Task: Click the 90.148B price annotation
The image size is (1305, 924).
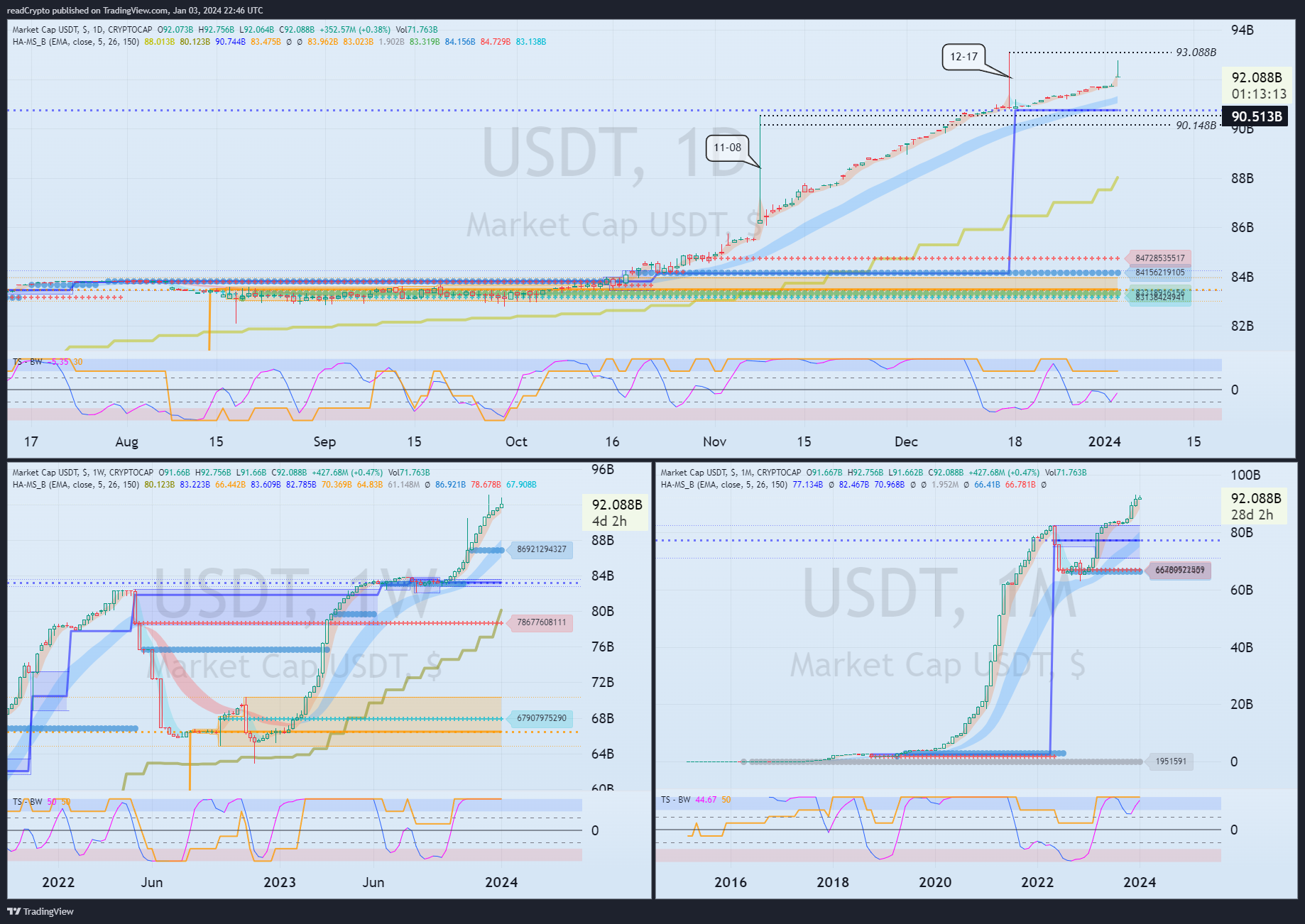Action: (x=1196, y=126)
